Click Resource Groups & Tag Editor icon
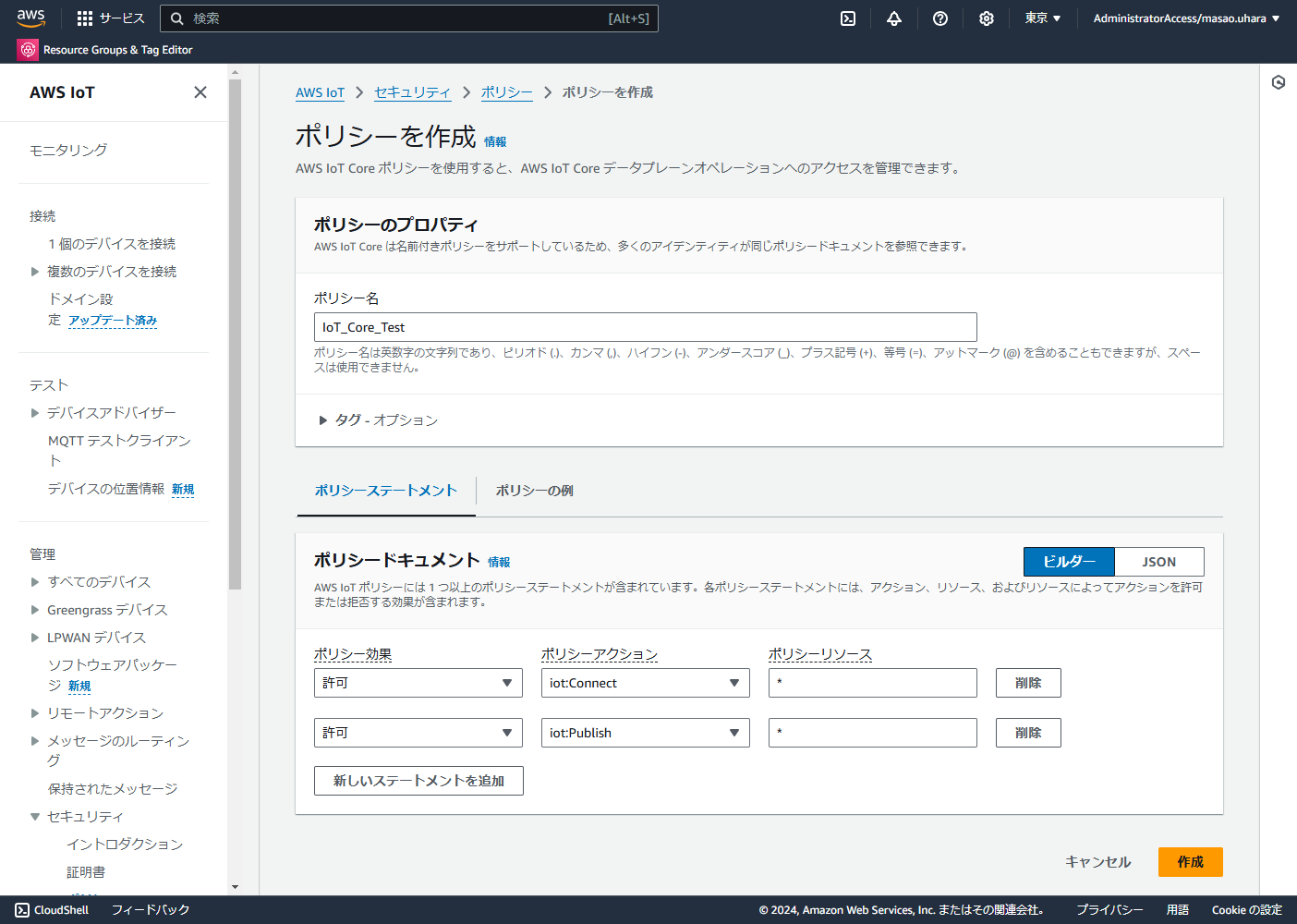Viewport: 1297px width, 924px height. coord(28,50)
